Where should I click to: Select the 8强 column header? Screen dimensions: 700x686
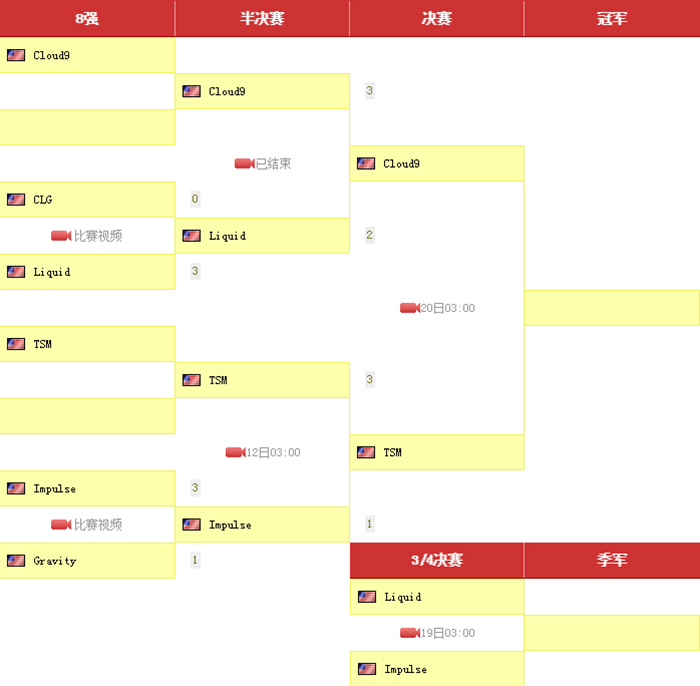[x=87, y=19]
